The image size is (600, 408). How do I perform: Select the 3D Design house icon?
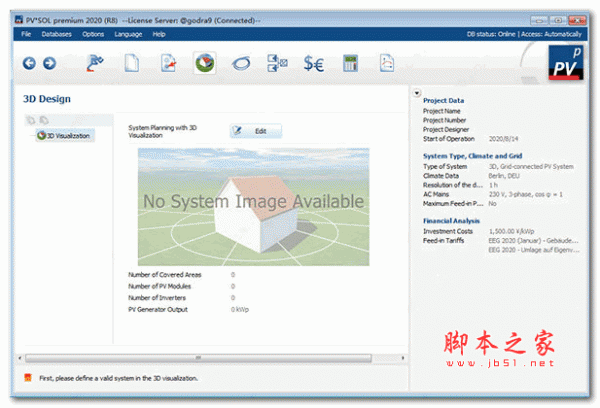205,63
